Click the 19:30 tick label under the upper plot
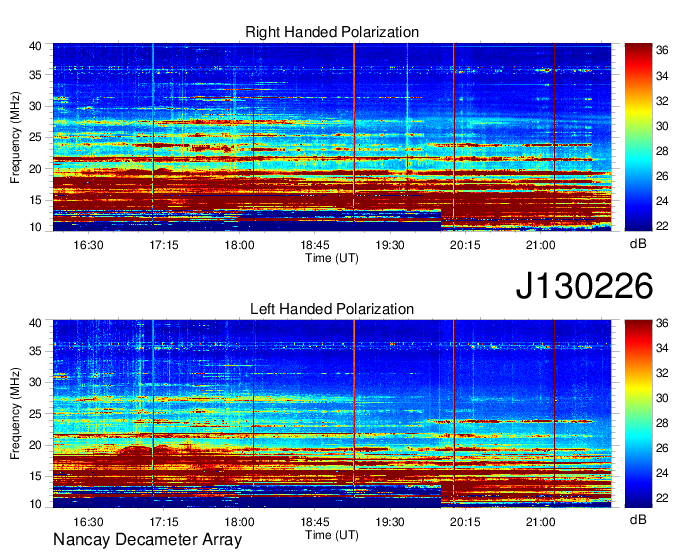This screenshot has width=680, height=552. tap(390, 245)
